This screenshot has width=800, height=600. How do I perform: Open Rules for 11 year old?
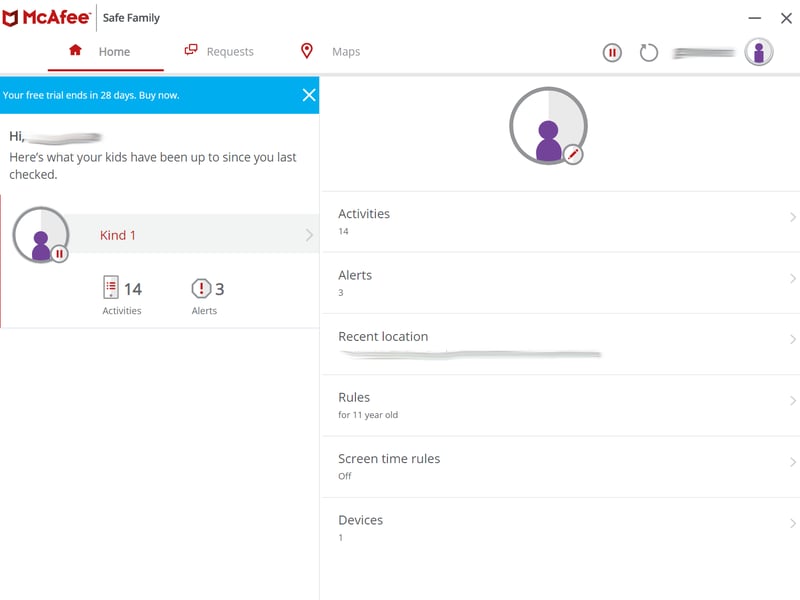tap(561, 406)
